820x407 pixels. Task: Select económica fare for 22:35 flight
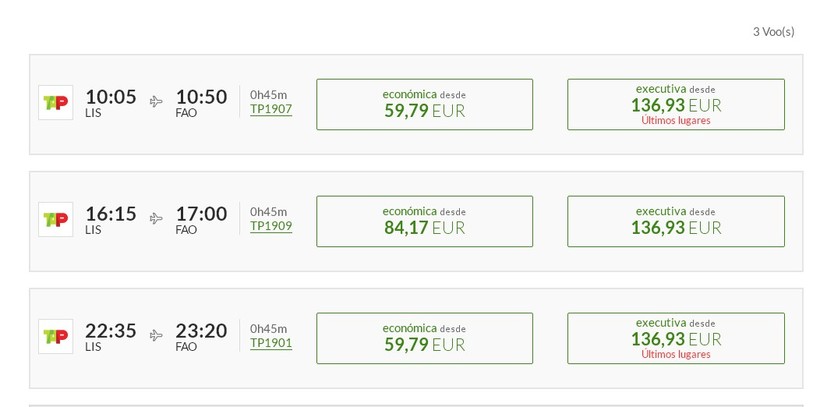425,338
